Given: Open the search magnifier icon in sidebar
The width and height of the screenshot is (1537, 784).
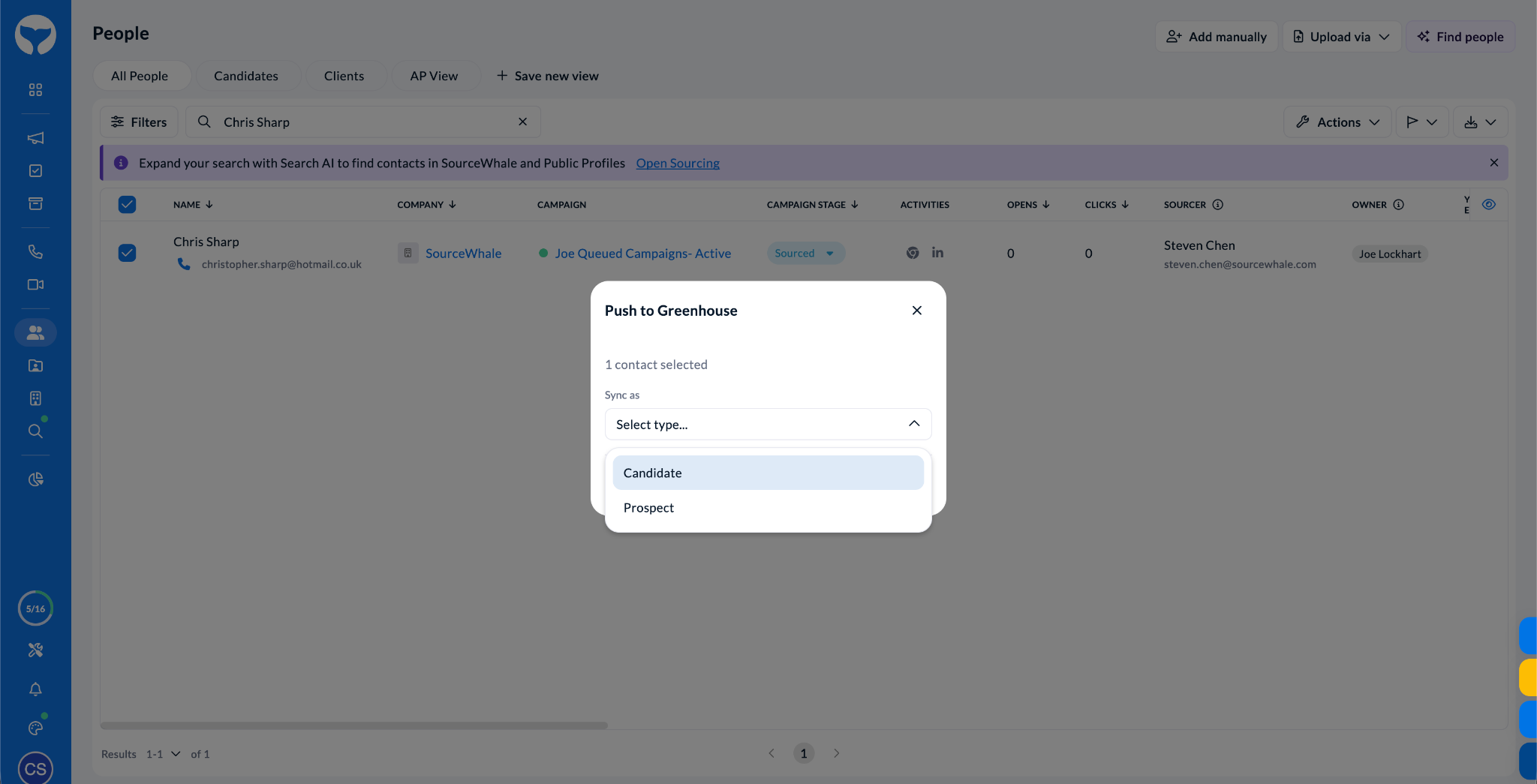Looking at the screenshot, I should point(35,431).
